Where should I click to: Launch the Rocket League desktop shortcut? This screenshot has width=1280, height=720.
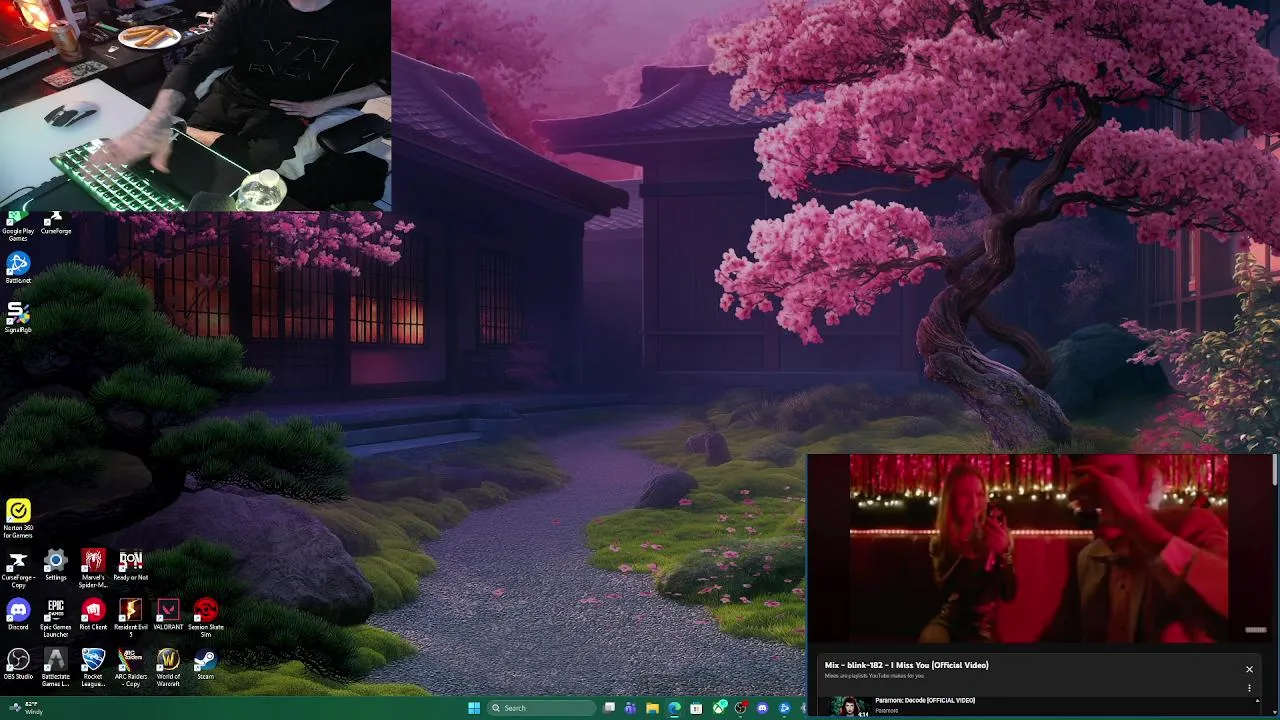pos(93,668)
